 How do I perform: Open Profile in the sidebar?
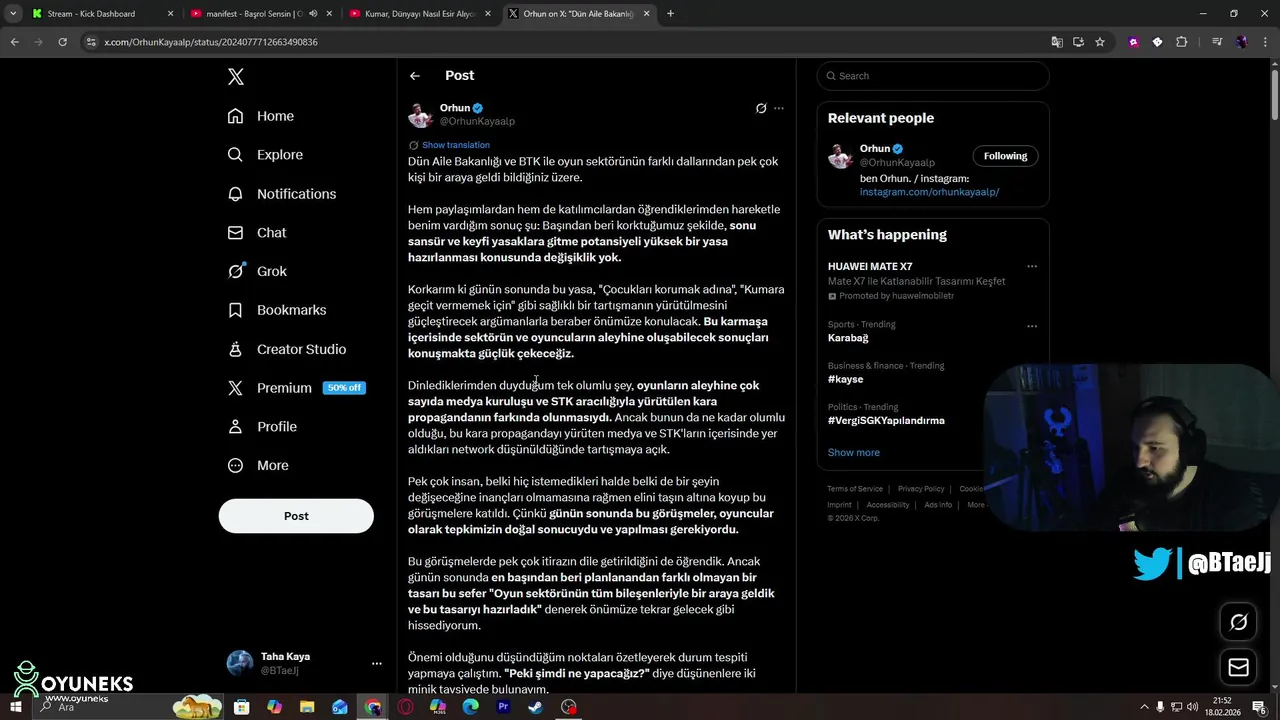click(x=262, y=427)
